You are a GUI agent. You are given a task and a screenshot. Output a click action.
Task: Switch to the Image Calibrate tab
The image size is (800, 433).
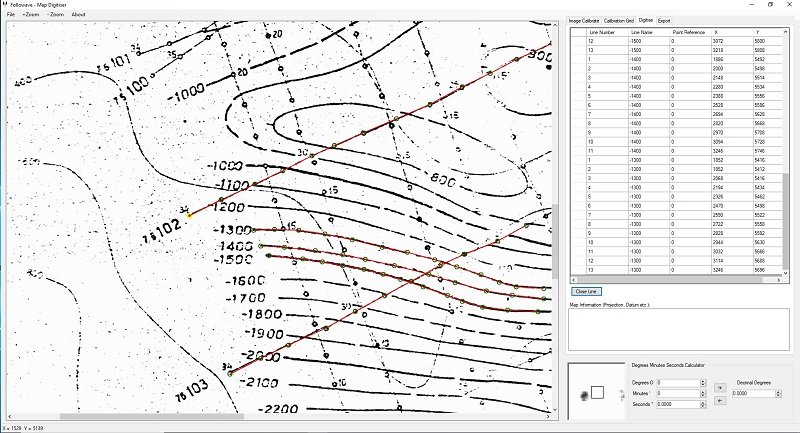pyautogui.click(x=584, y=21)
